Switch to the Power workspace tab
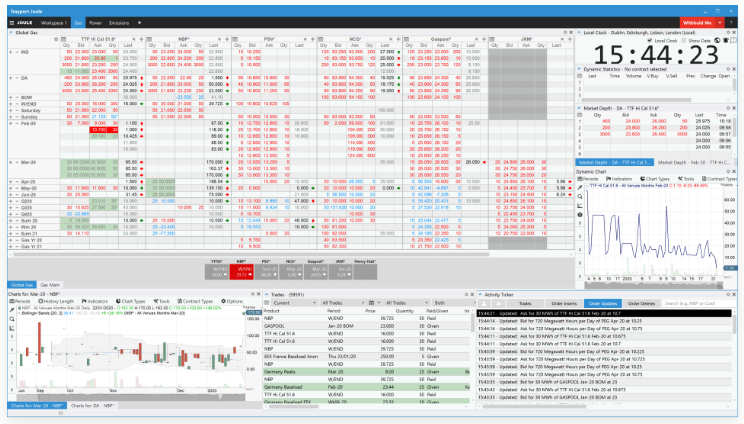The width and height of the screenshot is (744, 424). pos(95,20)
